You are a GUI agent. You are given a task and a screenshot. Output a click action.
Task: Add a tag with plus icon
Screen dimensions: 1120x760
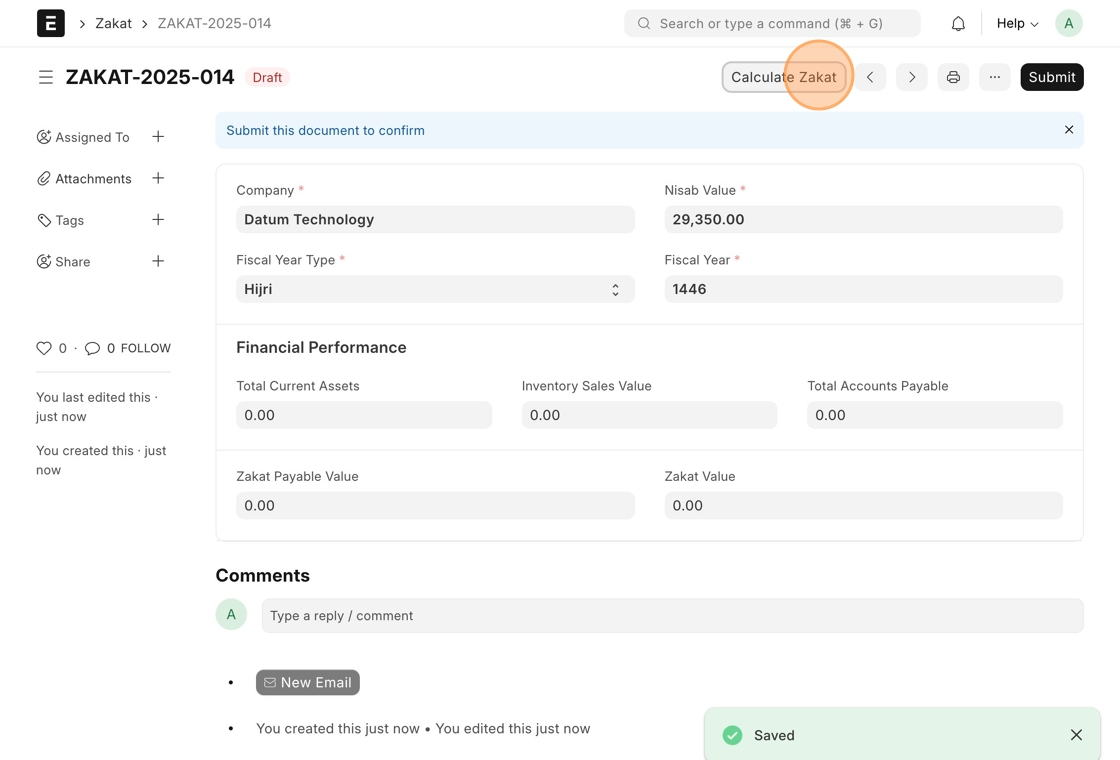[x=158, y=220]
